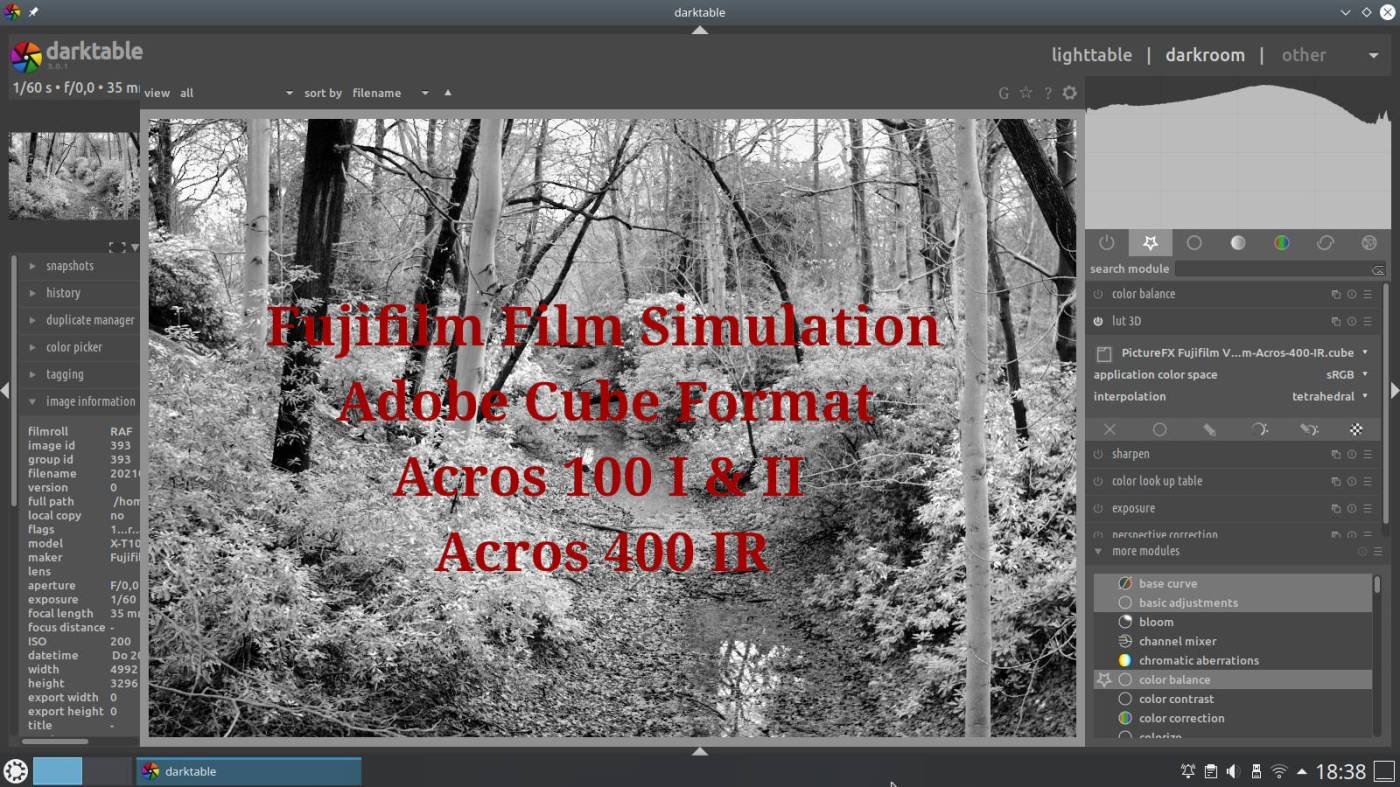
Task: Enable the sharpen module
Action: (1098, 454)
